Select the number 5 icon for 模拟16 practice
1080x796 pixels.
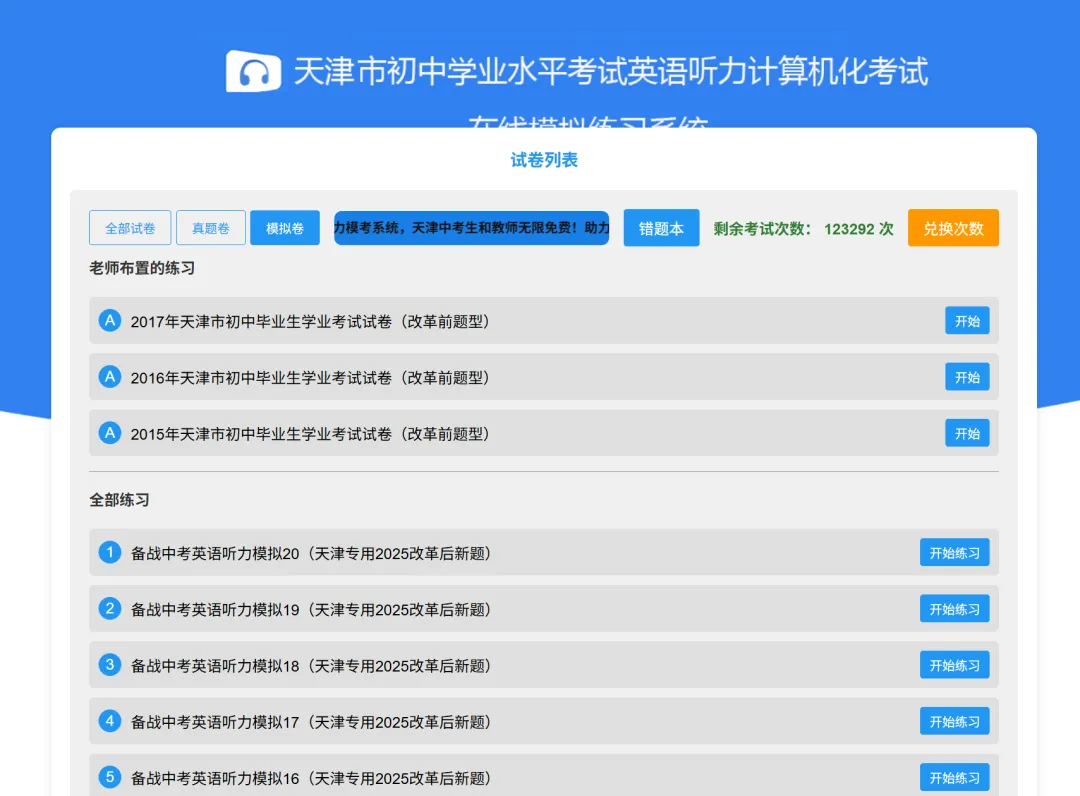[x=110, y=777]
